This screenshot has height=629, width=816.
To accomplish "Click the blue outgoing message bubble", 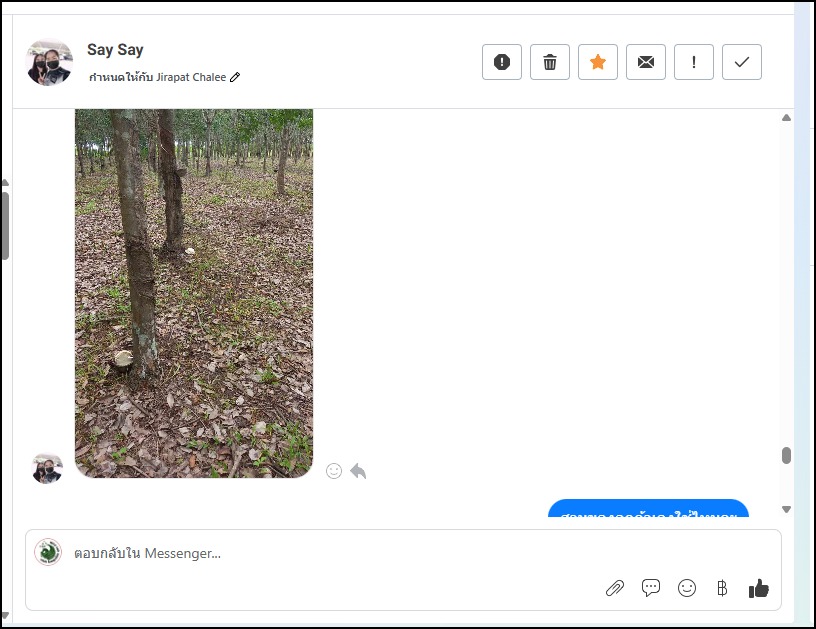I will [x=648, y=508].
